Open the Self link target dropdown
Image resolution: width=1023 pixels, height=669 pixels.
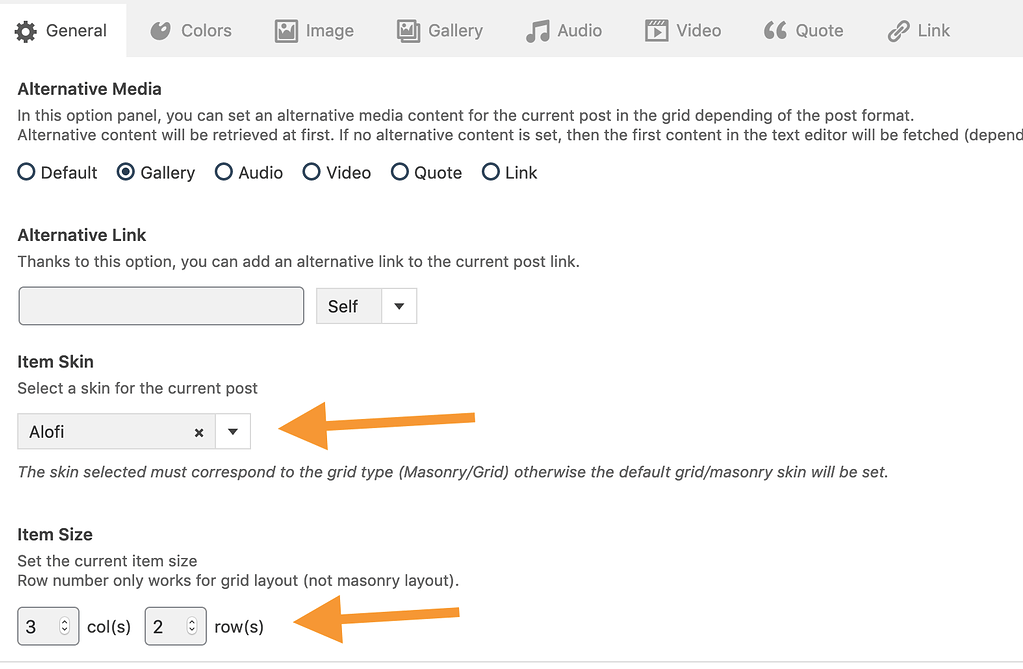pos(399,305)
